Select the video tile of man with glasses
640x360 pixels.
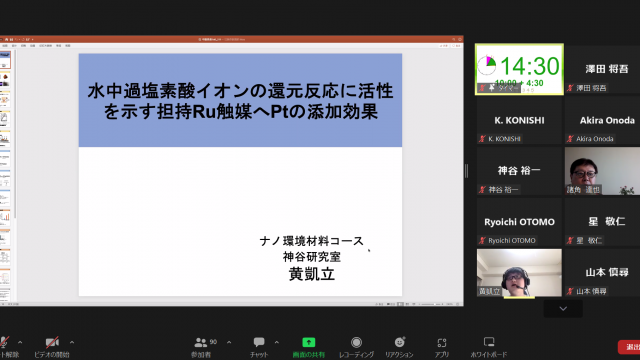pyautogui.click(x=602, y=171)
